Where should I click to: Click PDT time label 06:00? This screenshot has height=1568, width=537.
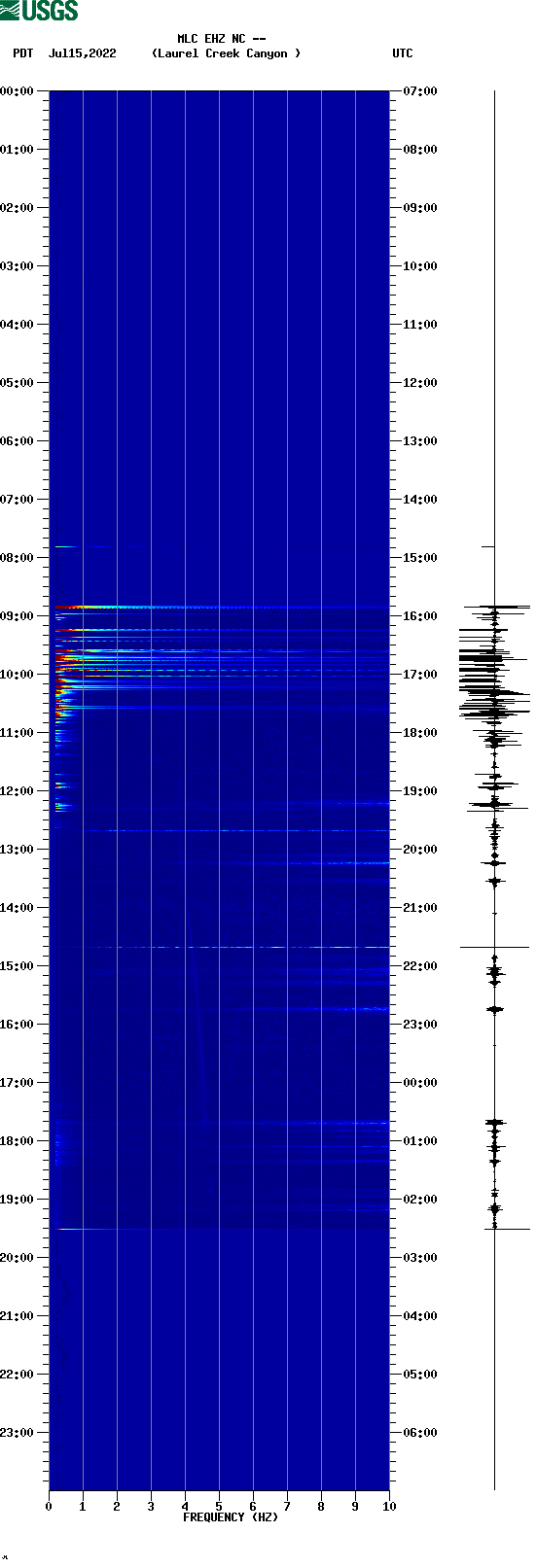[x=17, y=441]
